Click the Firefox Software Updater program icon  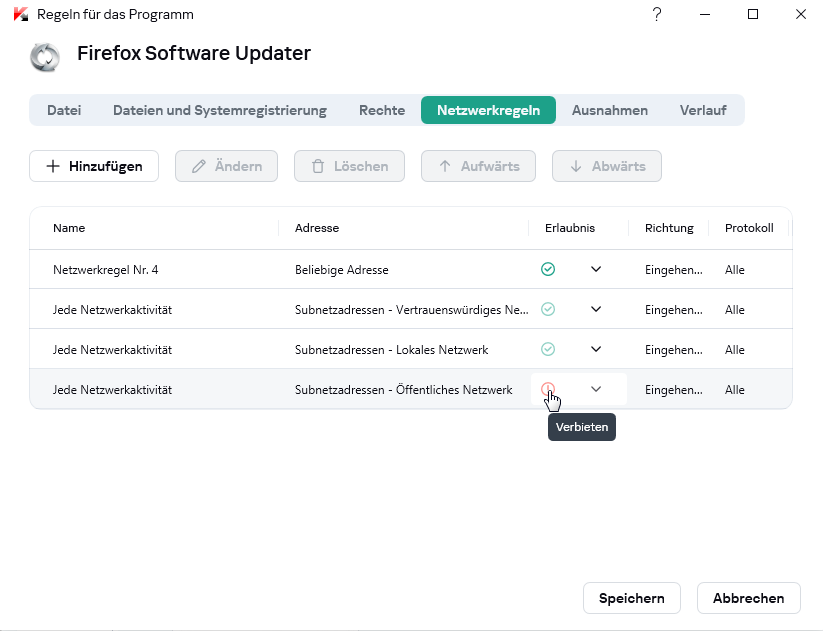click(x=45, y=57)
